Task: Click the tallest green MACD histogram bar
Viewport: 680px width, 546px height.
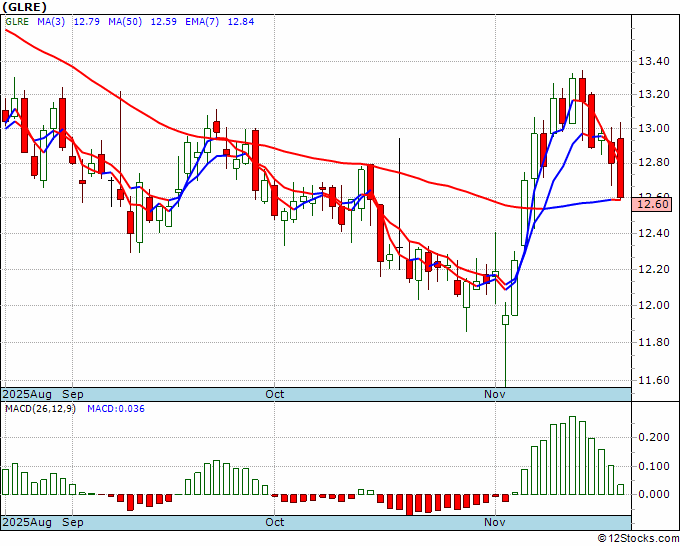Action: coord(572,455)
